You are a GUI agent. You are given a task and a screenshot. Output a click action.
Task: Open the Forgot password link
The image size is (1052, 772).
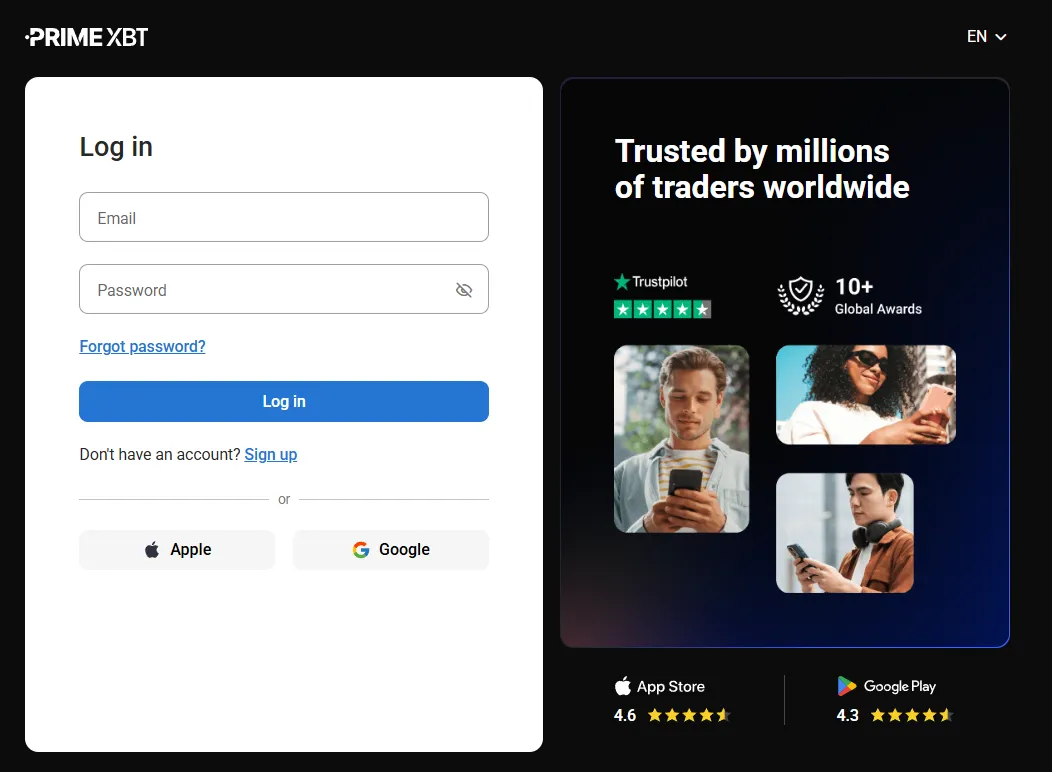coord(142,346)
